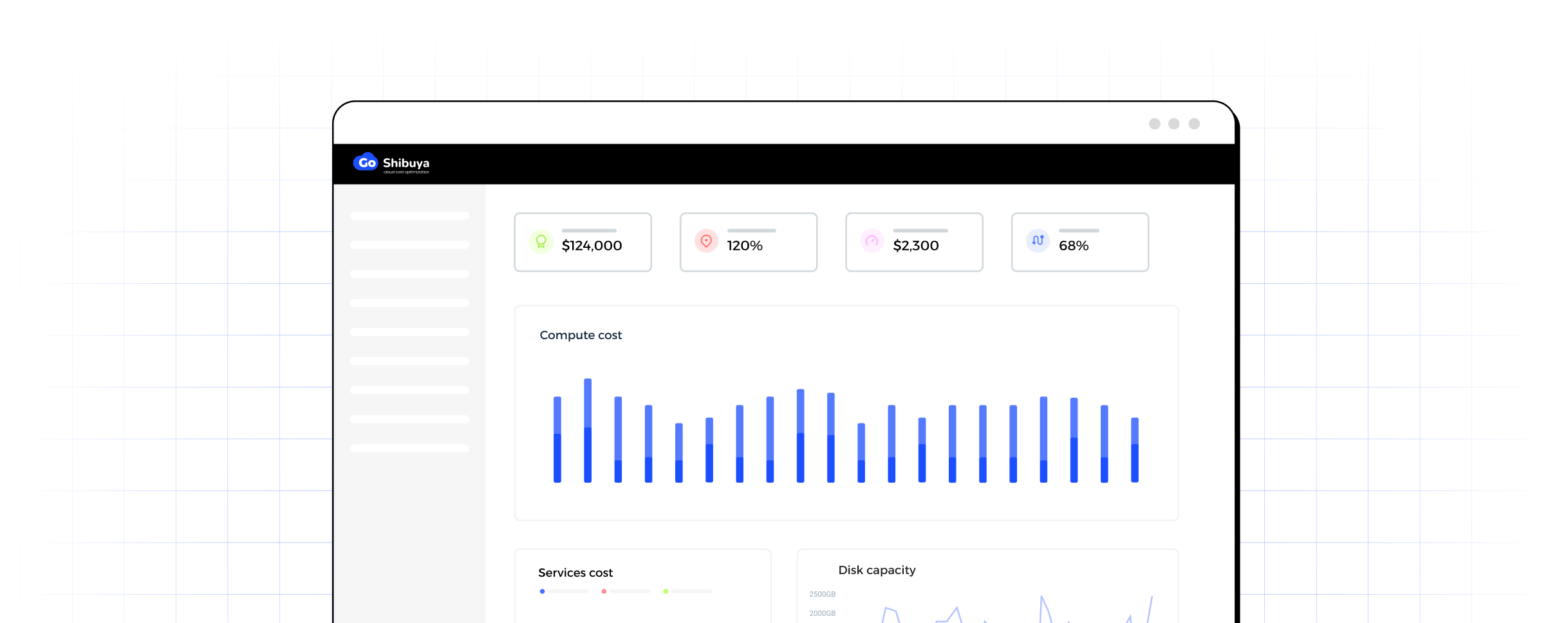
Task: Click the 2000GB axis label
Action: (822, 613)
